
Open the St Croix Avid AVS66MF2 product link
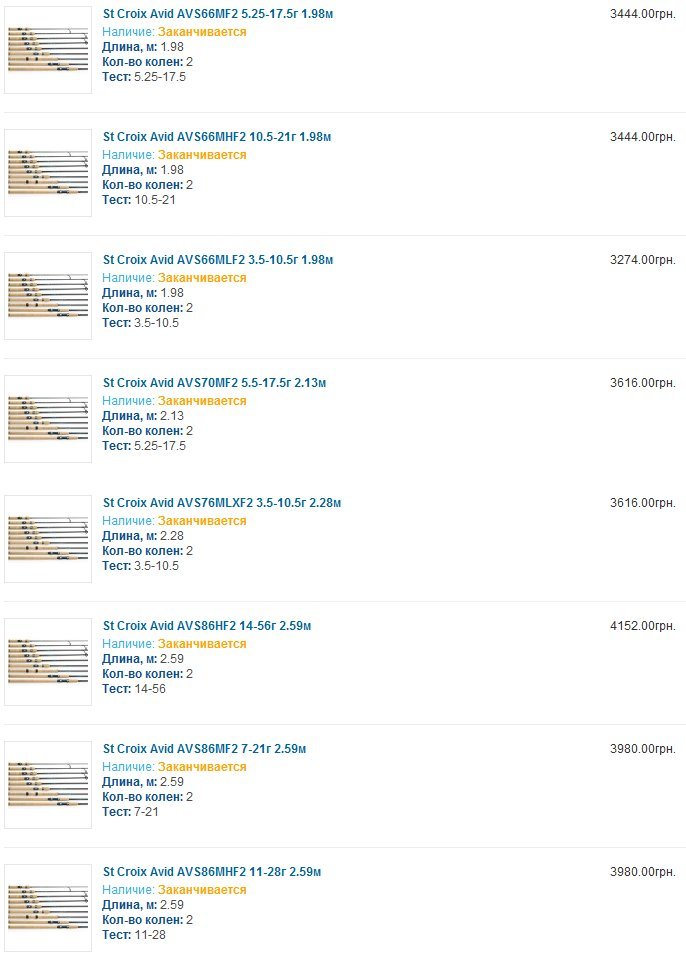pyautogui.click(x=218, y=14)
